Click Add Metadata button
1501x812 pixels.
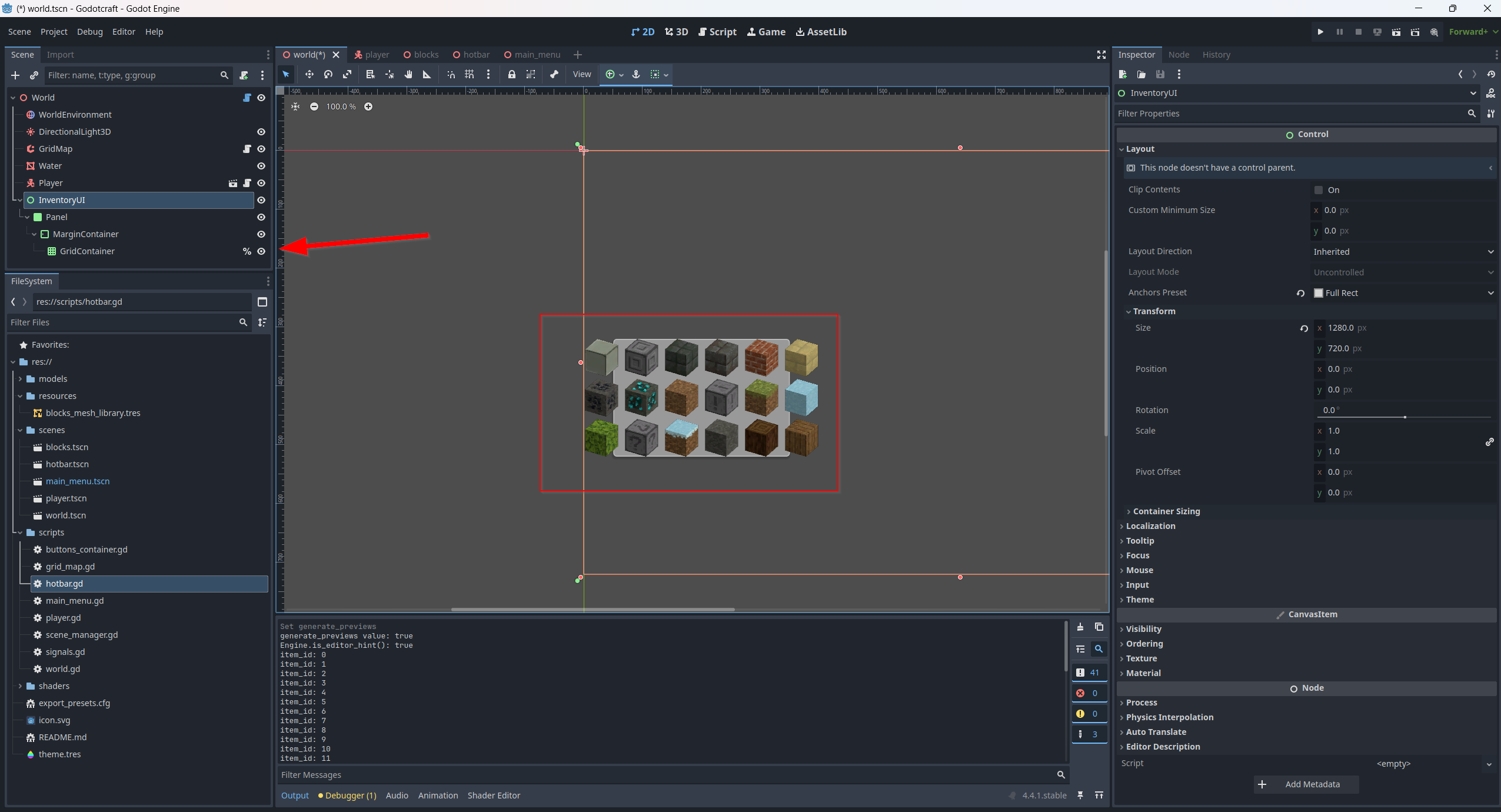pyautogui.click(x=1306, y=784)
